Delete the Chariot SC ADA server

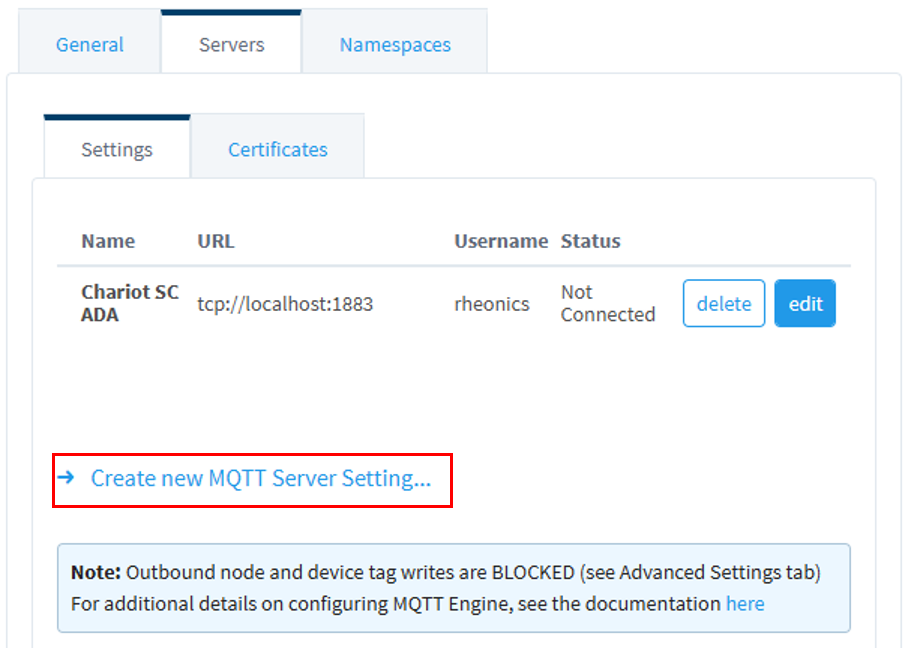point(723,303)
